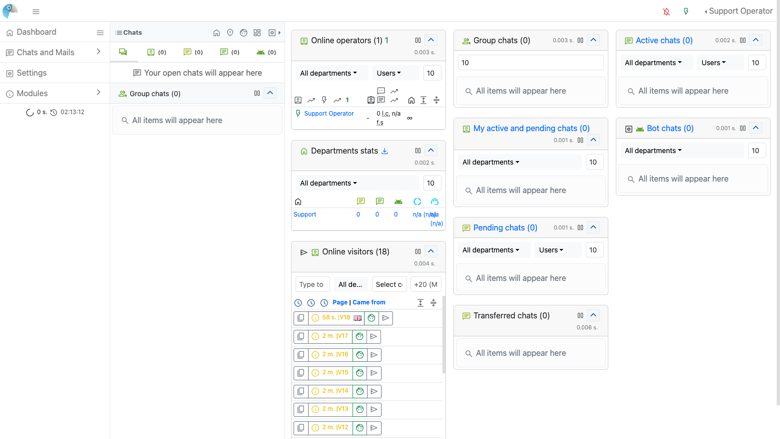Toggle operator online status icon in top bar

[x=686, y=11]
